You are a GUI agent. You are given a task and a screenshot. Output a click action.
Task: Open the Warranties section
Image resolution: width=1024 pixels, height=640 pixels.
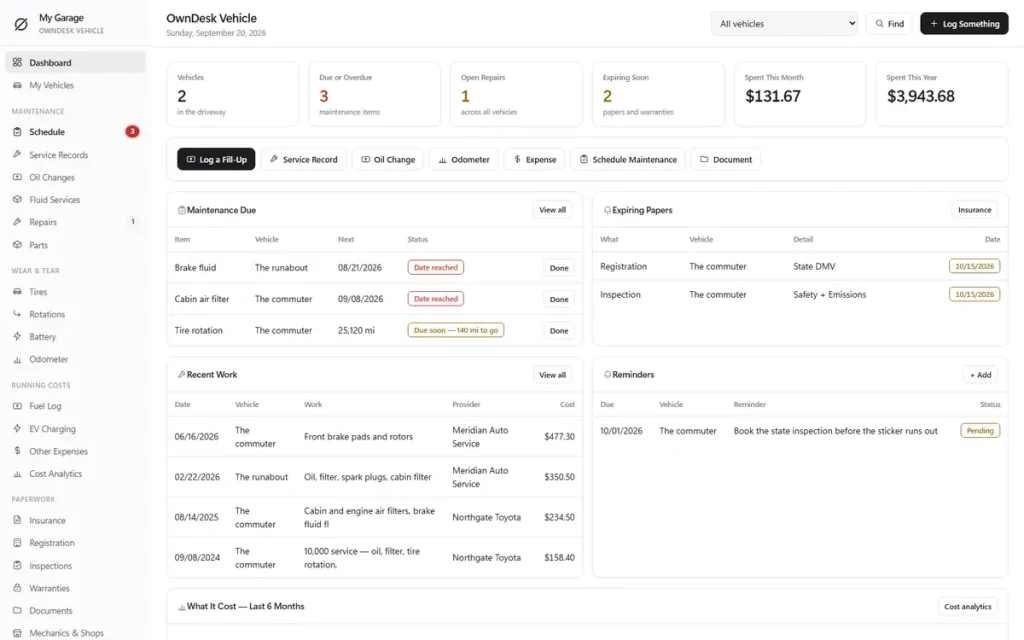[75, 588]
